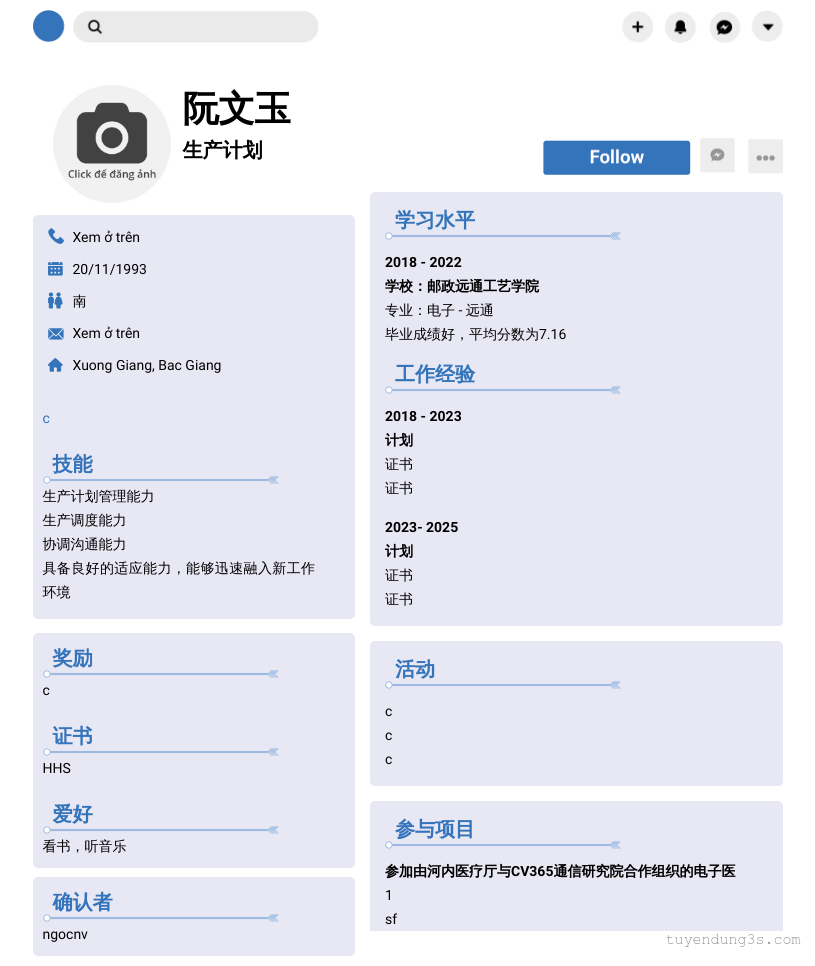815x966 pixels.
Task: Click the 奖励 section heading
Action: (x=73, y=659)
